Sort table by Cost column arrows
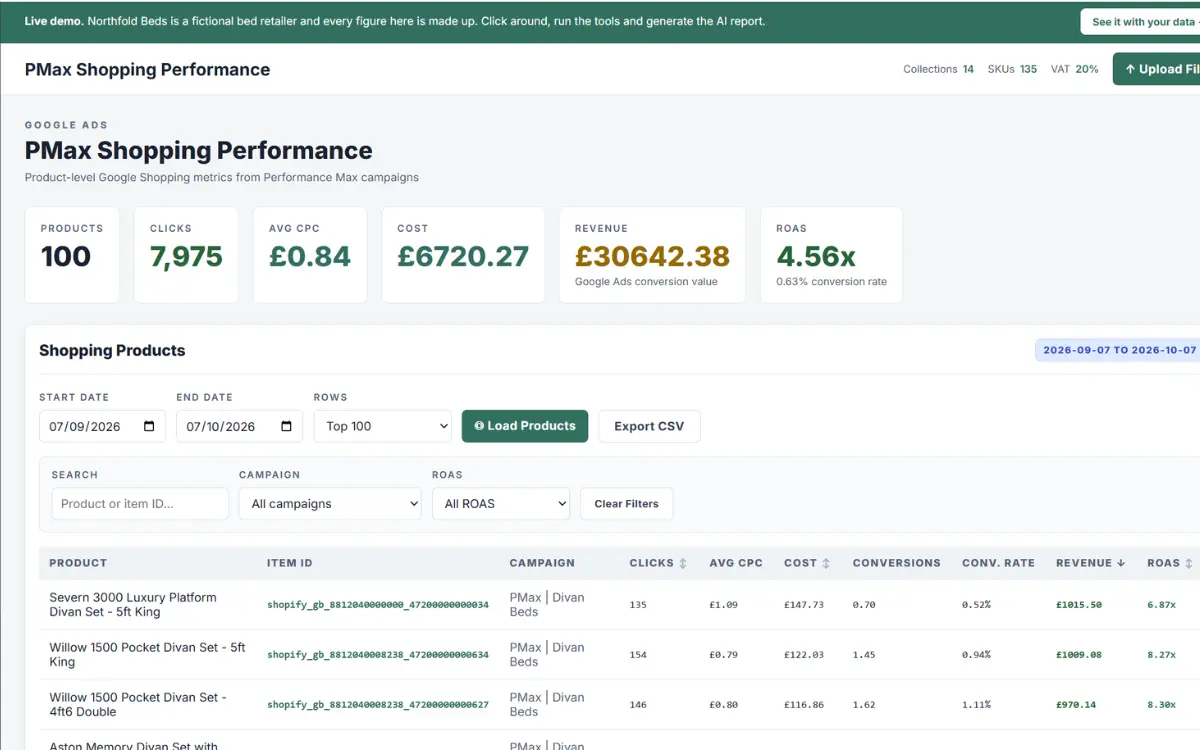 826,563
